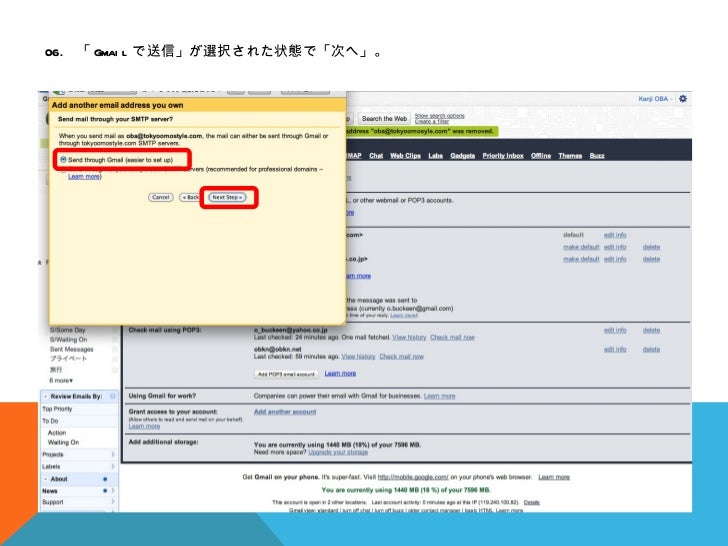Expand the Labels row arrow in gadget
The height and width of the screenshot is (546, 728).
point(113,466)
